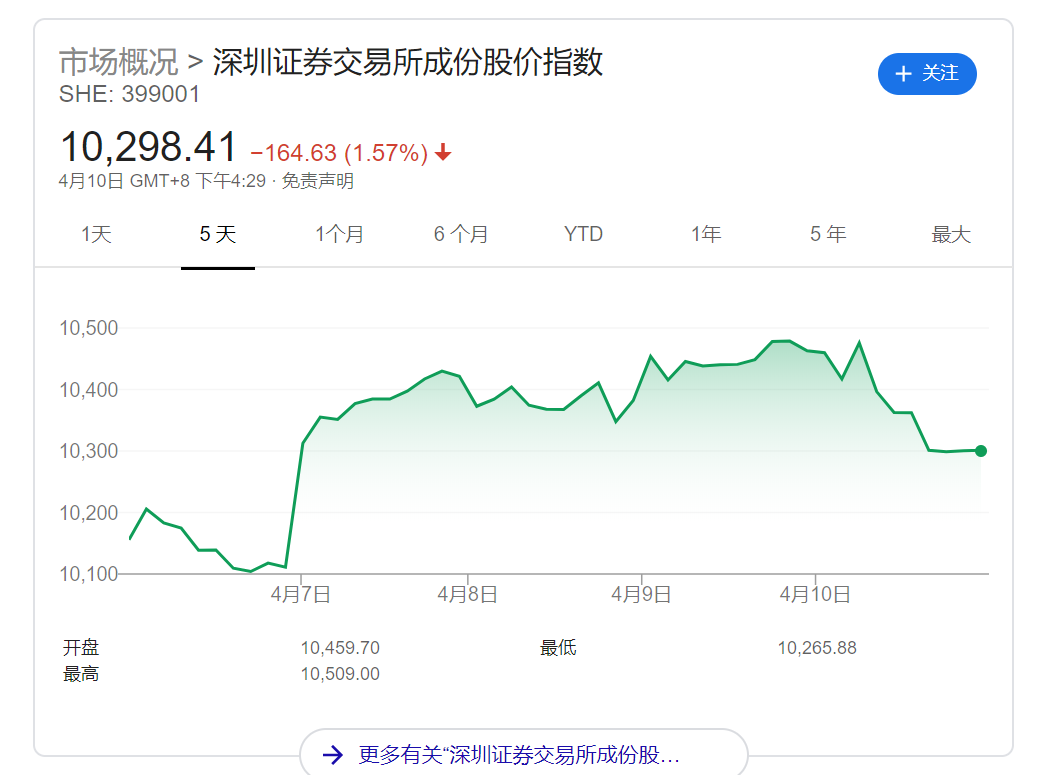The width and height of the screenshot is (1045, 775).
Task: Select the 5 年 range tab
Action: coord(828,235)
